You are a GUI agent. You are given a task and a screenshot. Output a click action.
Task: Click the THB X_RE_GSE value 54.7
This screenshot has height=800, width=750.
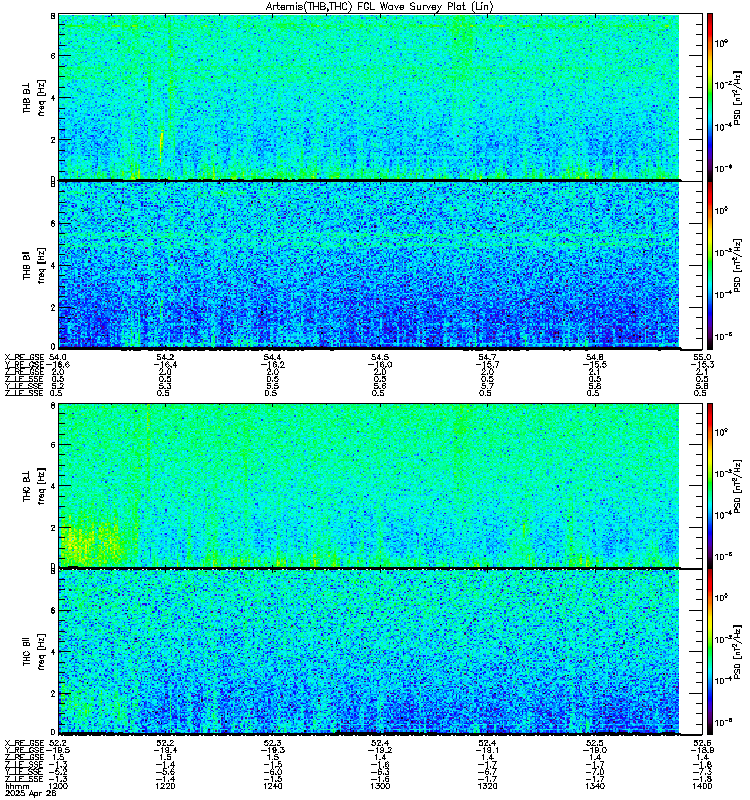pyautogui.click(x=487, y=357)
